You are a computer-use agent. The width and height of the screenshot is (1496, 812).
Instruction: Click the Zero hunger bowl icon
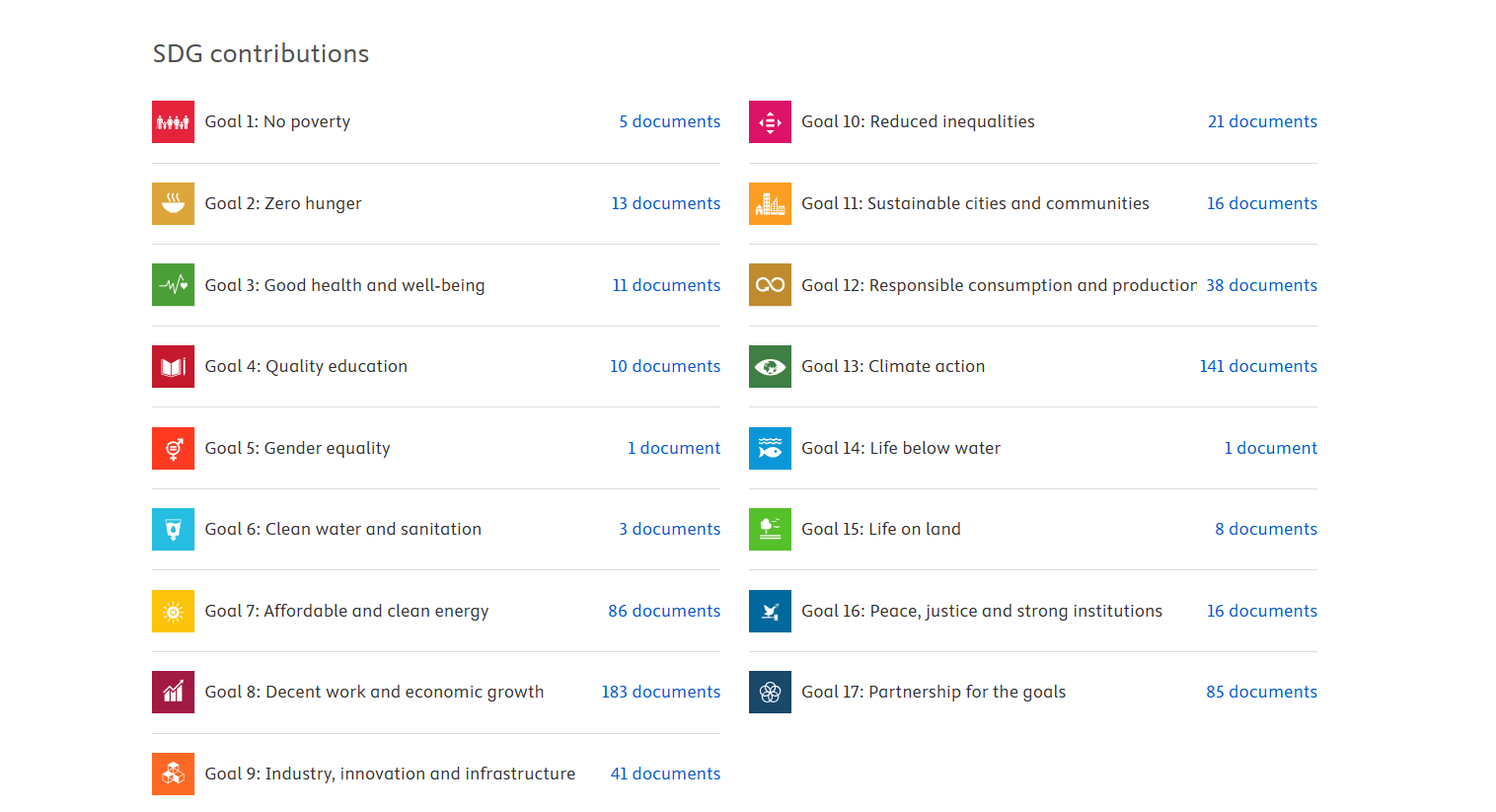click(173, 203)
